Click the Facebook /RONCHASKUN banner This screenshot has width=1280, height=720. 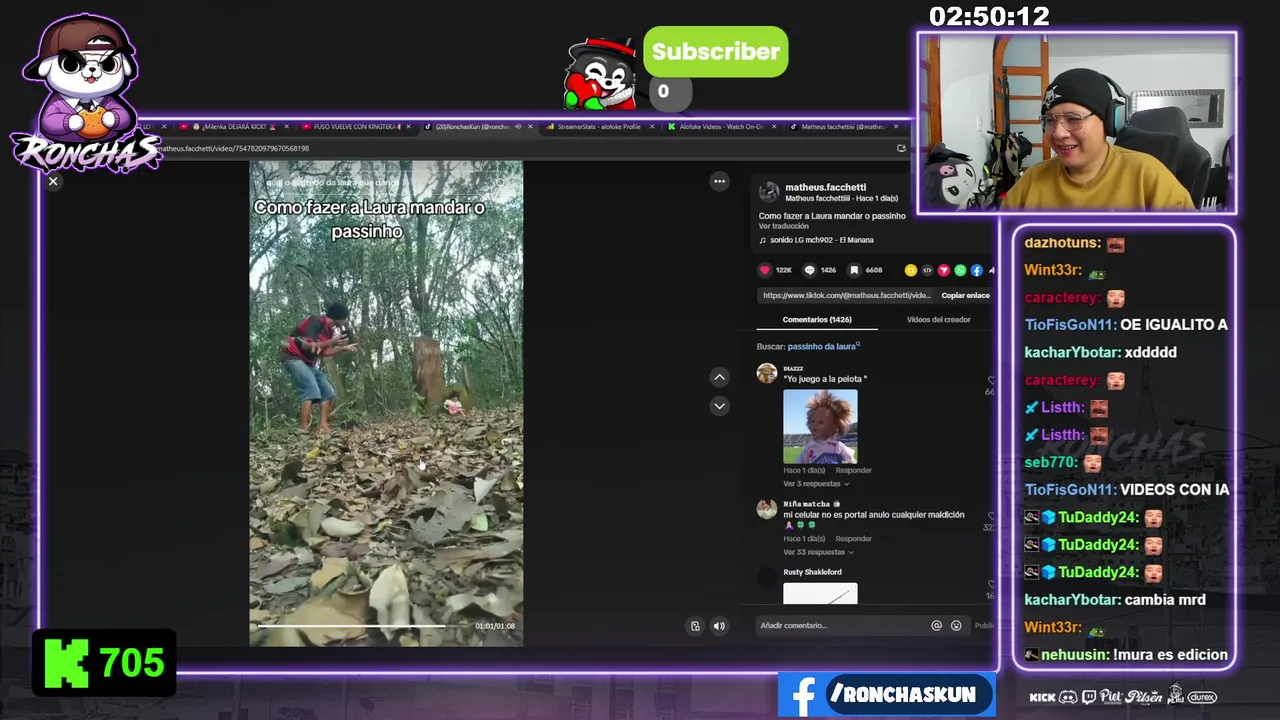[x=886, y=695]
